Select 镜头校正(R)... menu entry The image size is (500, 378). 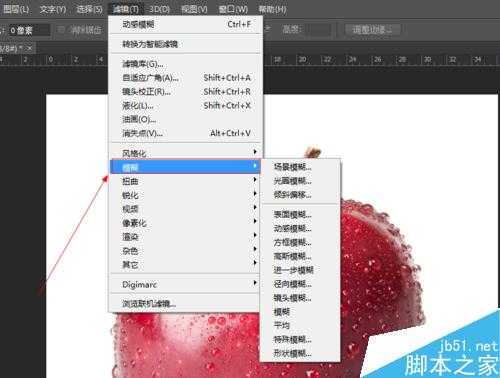pos(186,92)
